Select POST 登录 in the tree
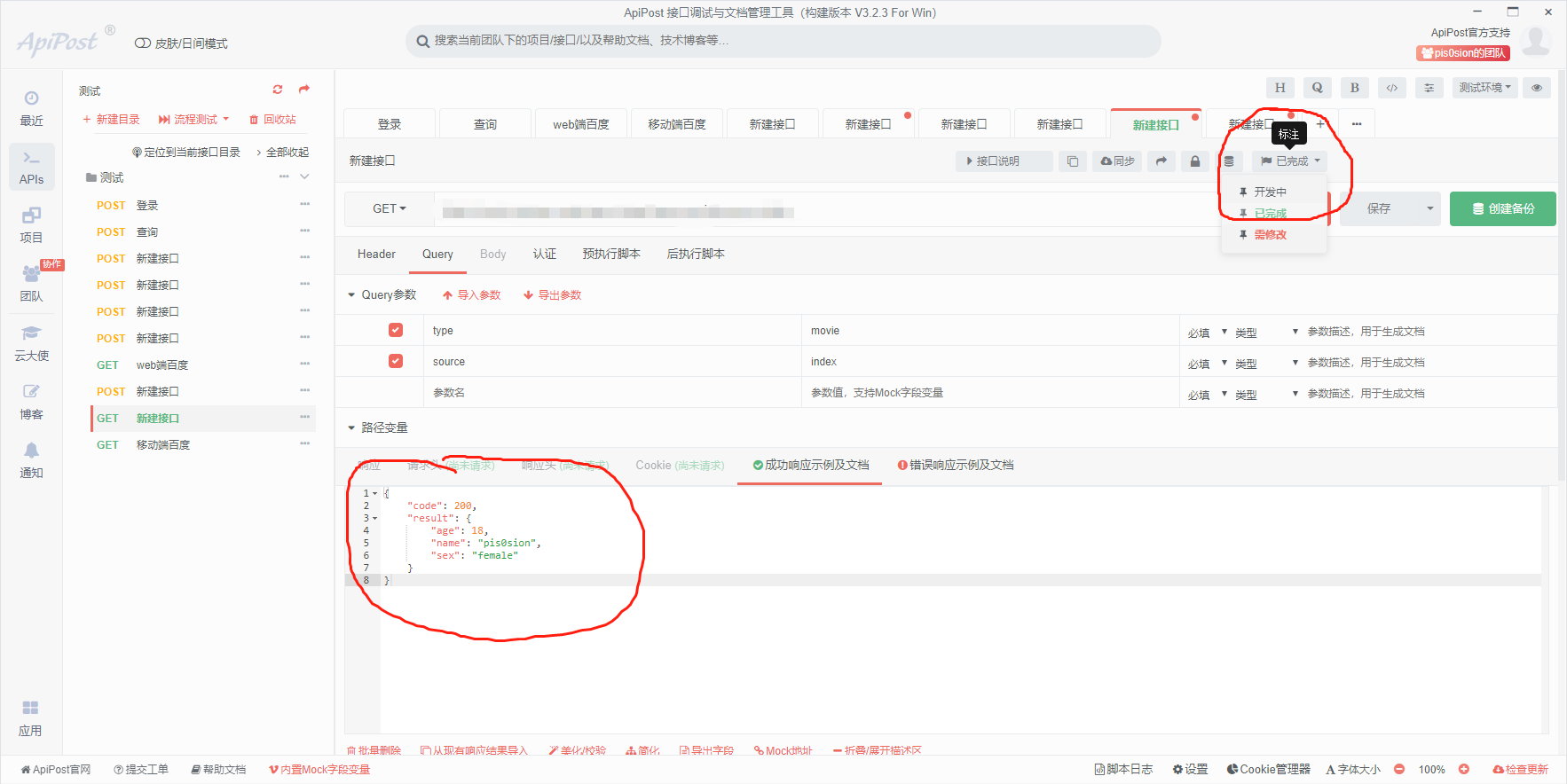The image size is (1567, 784). pyautogui.click(x=203, y=205)
